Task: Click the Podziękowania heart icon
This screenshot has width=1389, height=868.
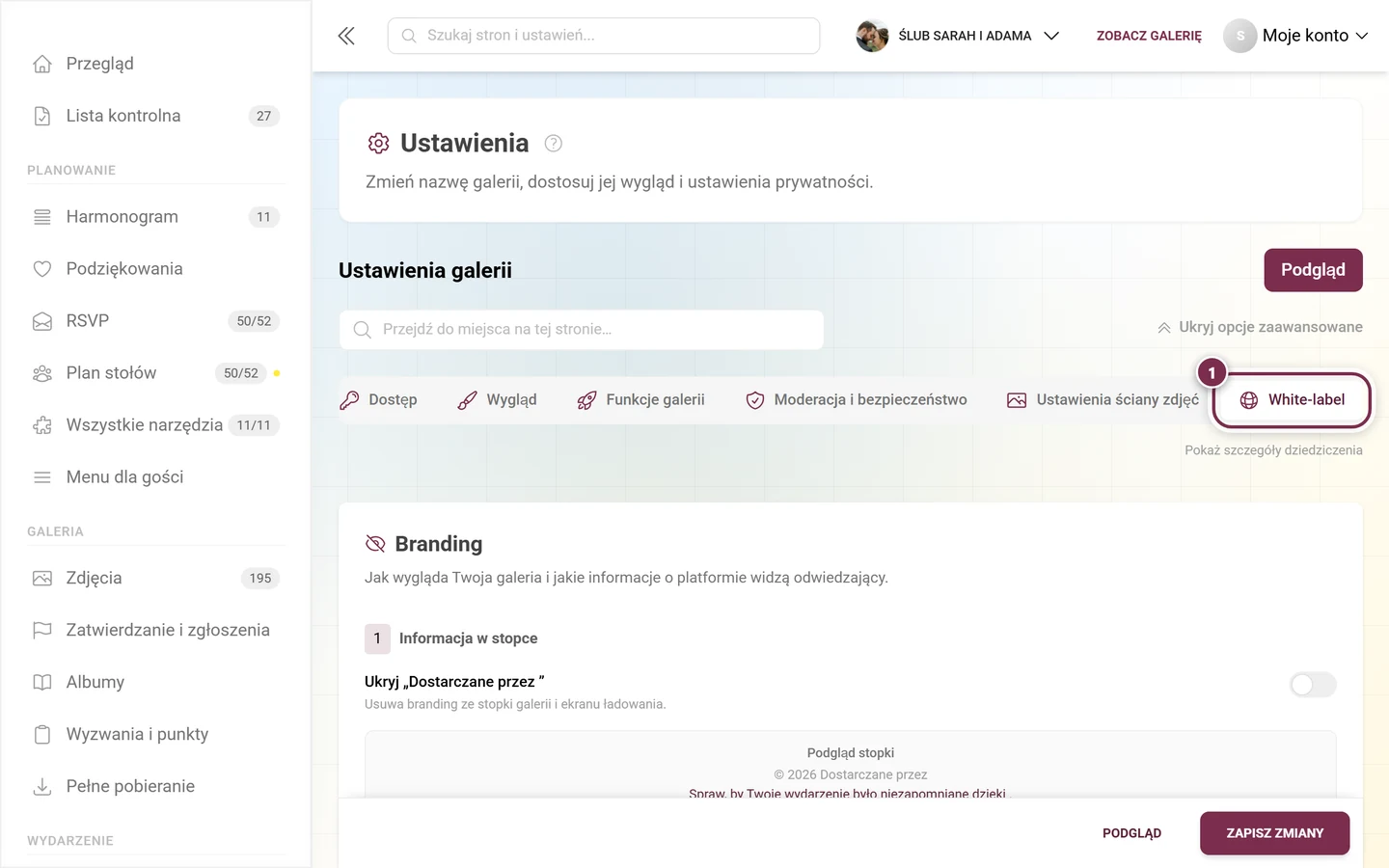Action: [42, 269]
